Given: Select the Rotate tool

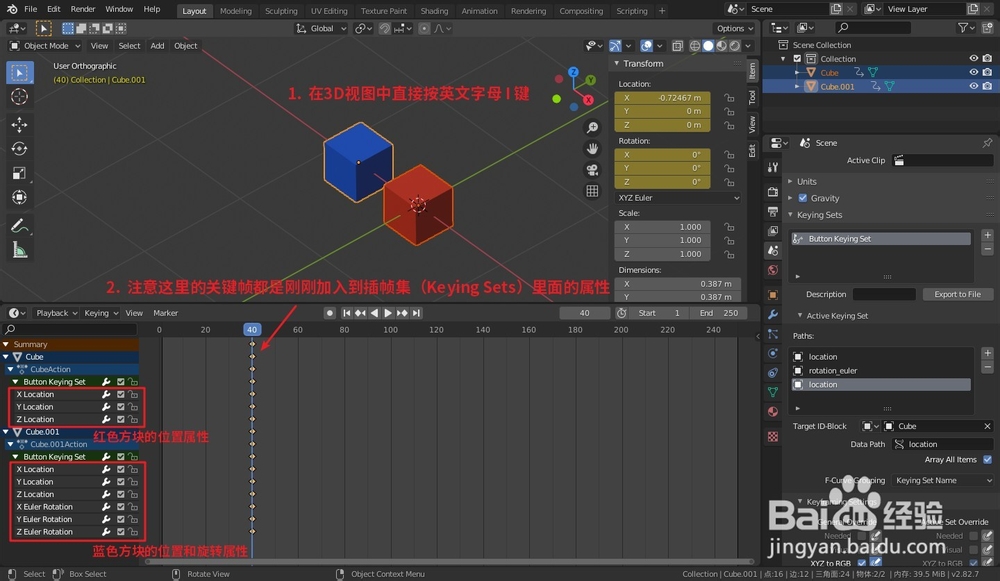Looking at the screenshot, I should (19, 149).
